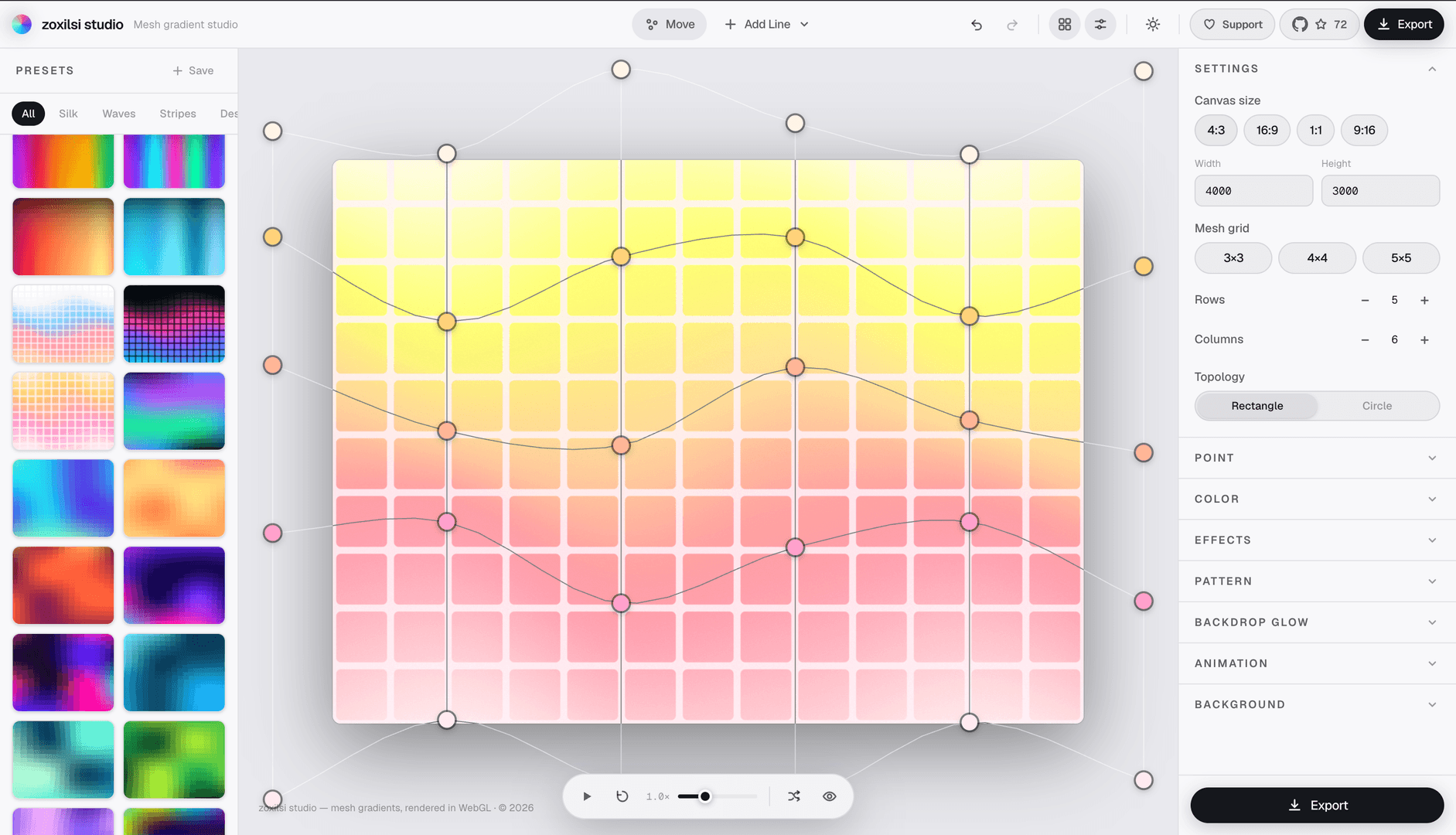Click the bottom Export button

(x=1317, y=805)
